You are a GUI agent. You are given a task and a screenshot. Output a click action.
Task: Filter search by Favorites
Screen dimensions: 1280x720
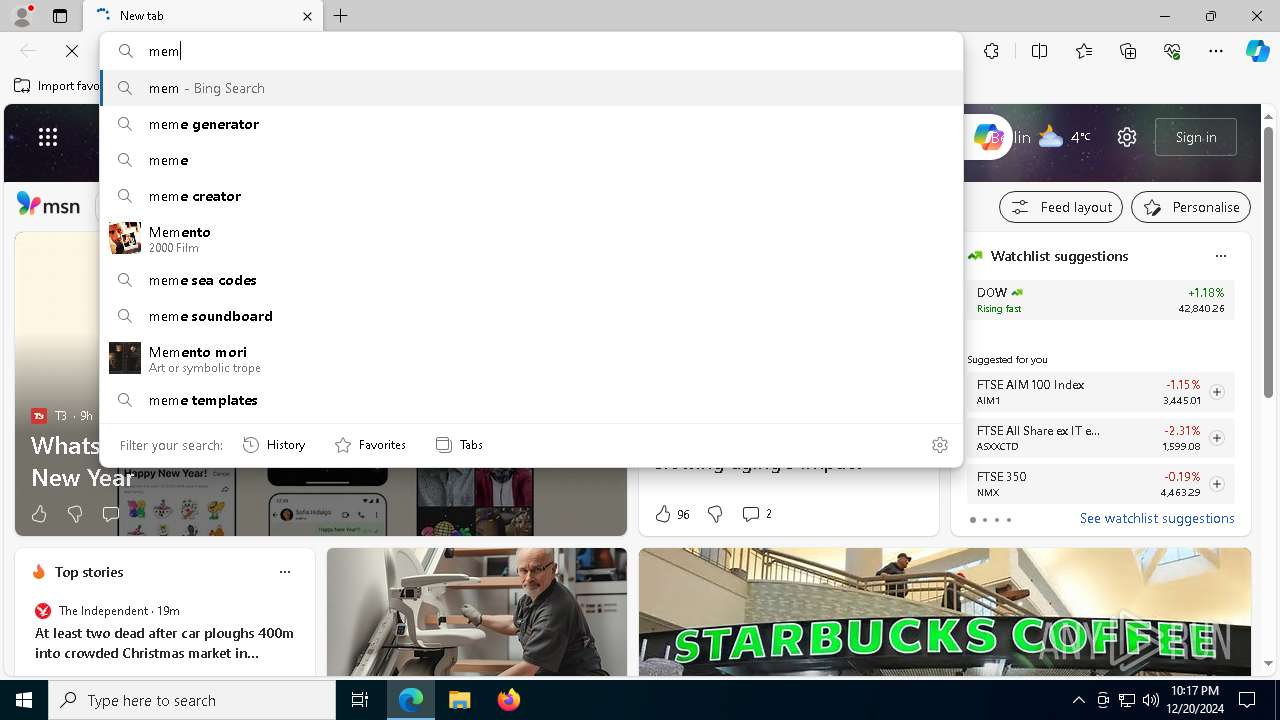tap(370, 445)
